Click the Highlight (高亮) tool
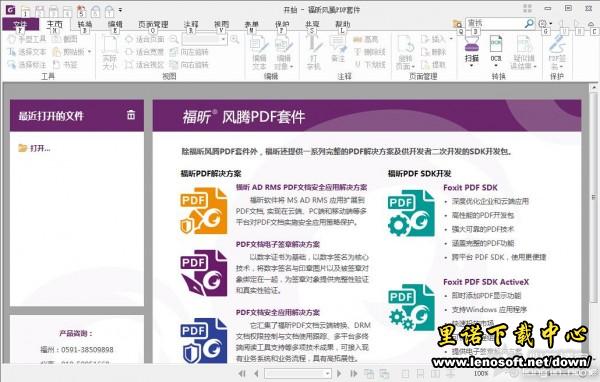 (x=365, y=39)
